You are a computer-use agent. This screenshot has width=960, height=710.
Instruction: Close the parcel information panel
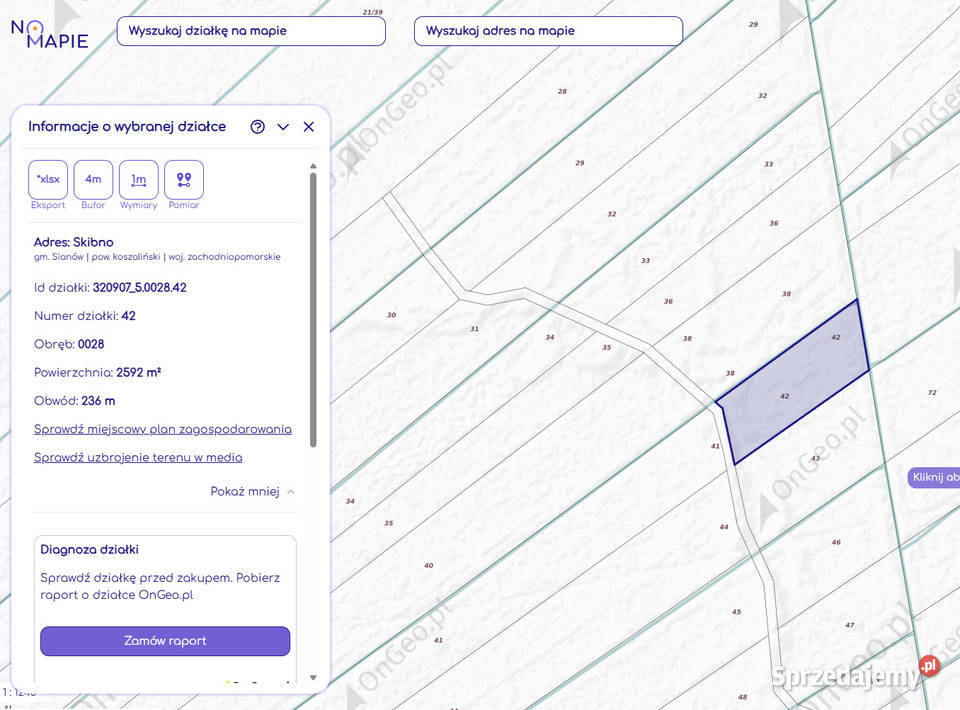pos(308,127)
